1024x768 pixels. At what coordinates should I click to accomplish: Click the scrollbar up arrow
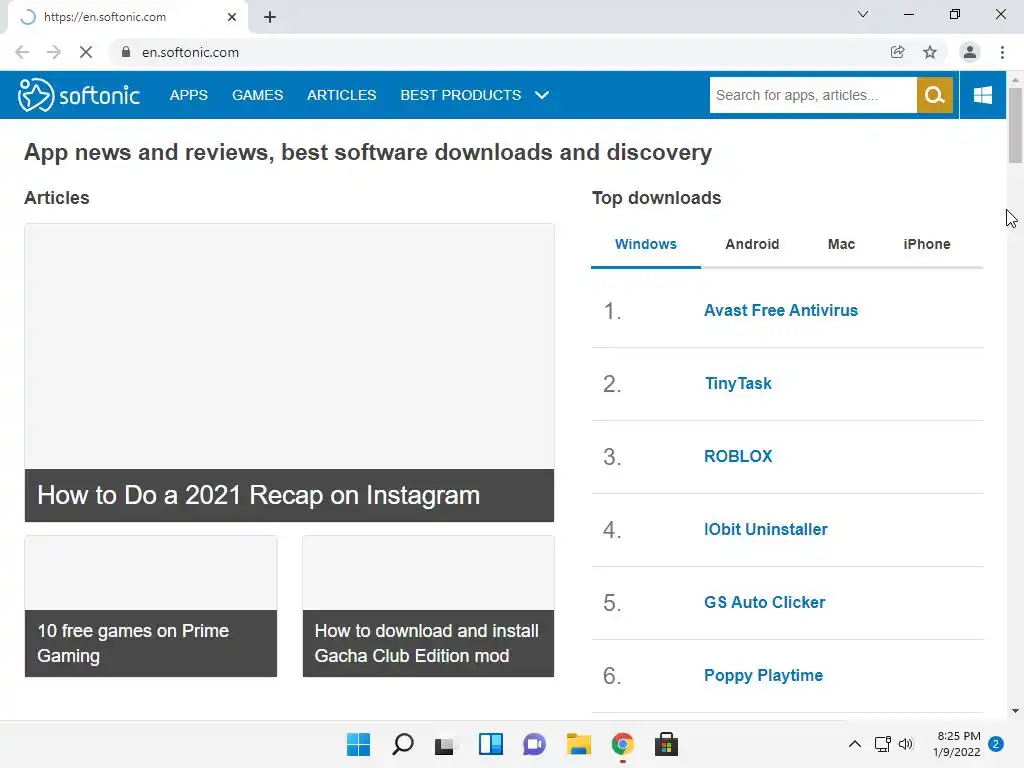(1015, 80)
